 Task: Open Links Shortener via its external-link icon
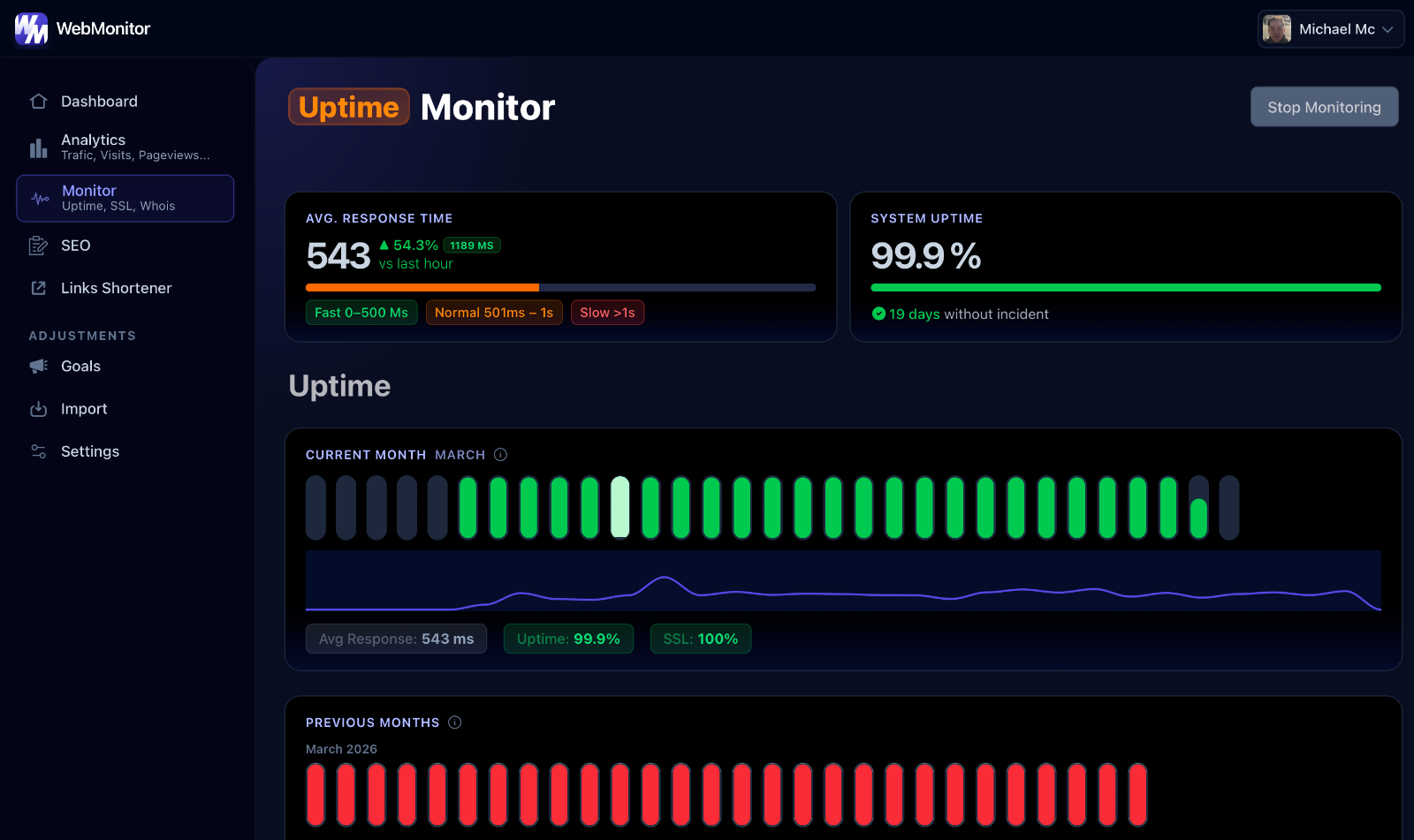pyautogui.click(x=38, y=287)
